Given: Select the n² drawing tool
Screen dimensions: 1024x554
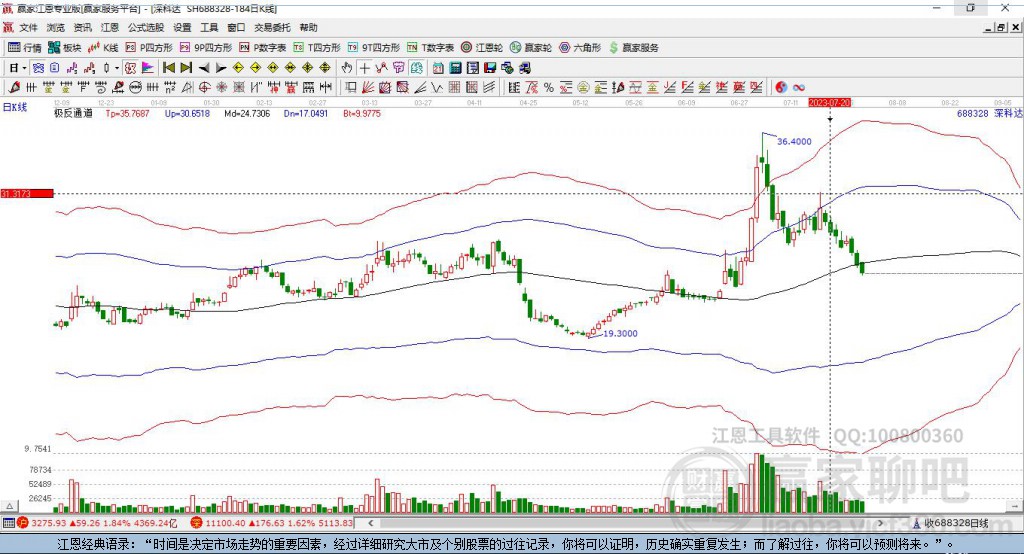Looking at the screenshot, I should click(x=170, y=88).
